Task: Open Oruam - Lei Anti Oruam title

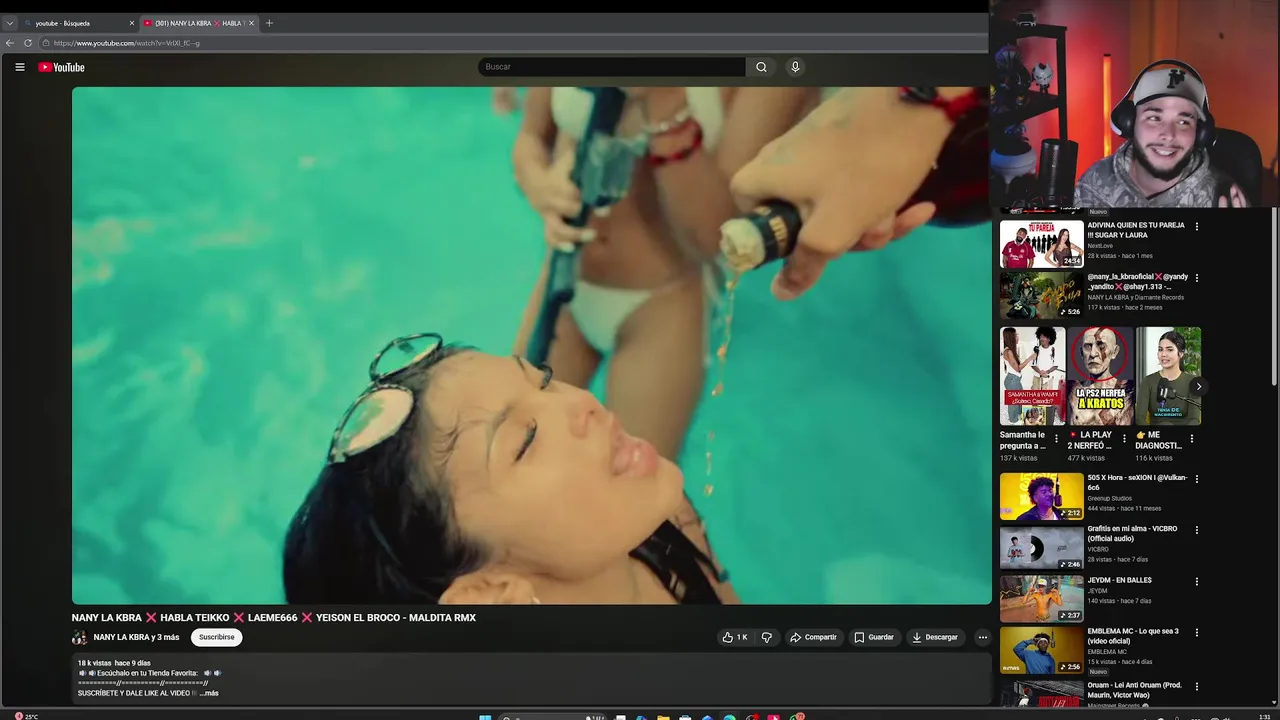Action: click(1134, 690)
